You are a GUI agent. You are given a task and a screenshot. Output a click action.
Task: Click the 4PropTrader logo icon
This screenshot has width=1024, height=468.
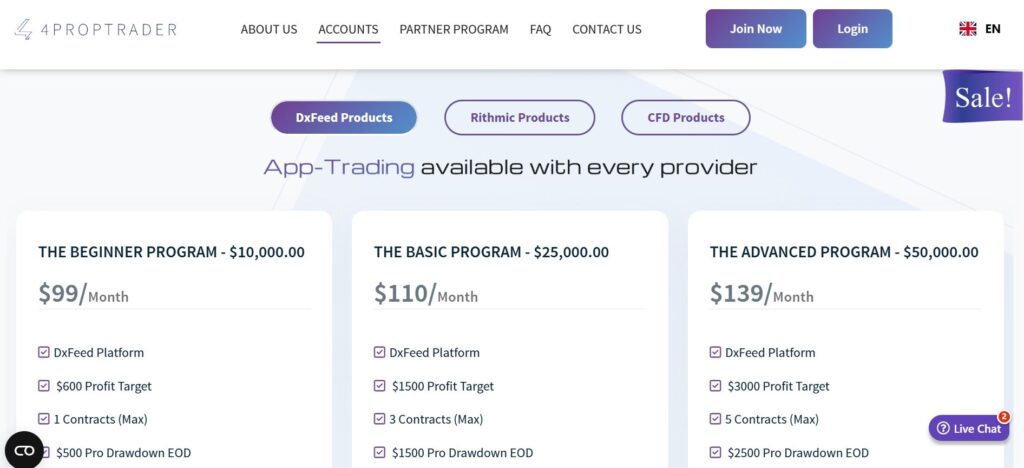pos(23,29)
